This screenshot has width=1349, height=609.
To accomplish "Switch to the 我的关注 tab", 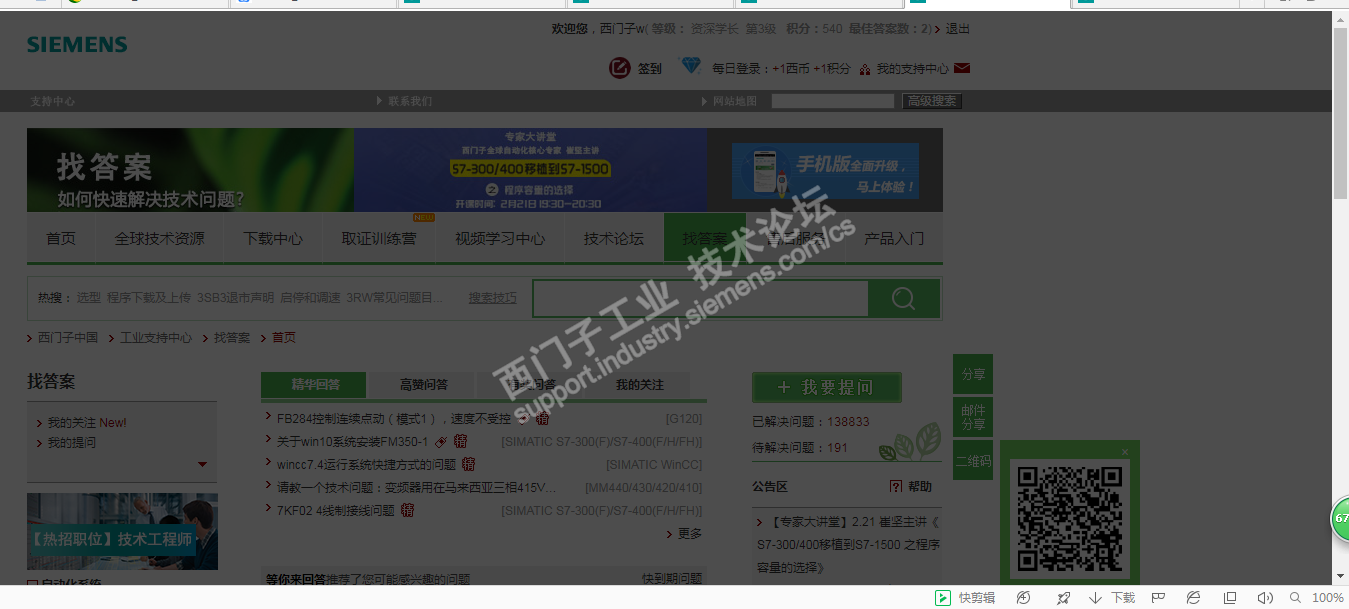I will point(640,385).
